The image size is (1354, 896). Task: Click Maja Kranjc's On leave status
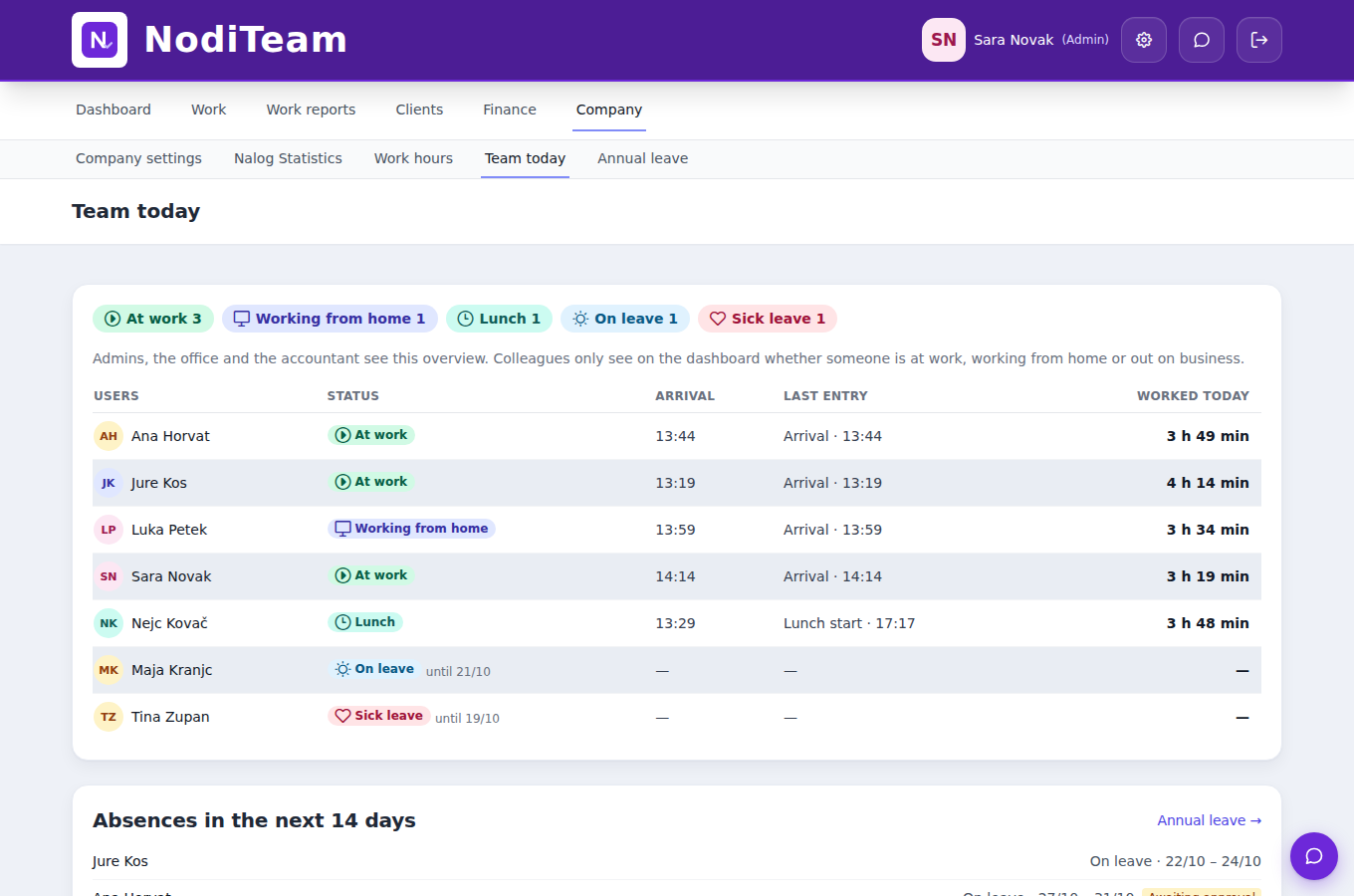pyautogui.click(x=374, y=669)
